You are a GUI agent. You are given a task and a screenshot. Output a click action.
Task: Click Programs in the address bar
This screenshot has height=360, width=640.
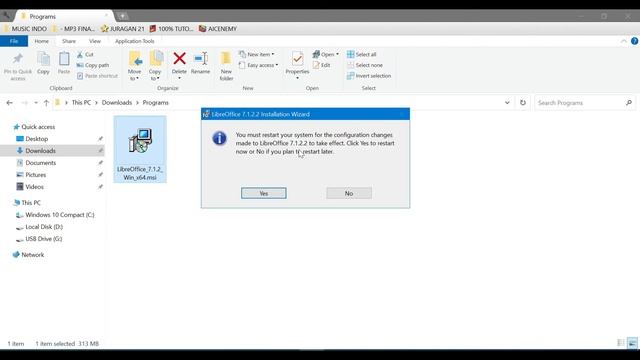click(x=156, y=102)
